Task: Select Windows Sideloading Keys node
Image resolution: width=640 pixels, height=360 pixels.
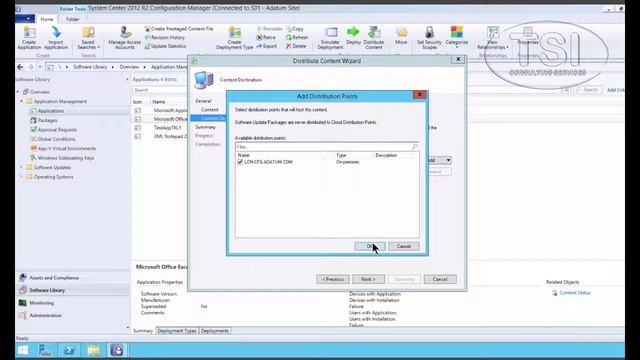Action: pos(66,158)
